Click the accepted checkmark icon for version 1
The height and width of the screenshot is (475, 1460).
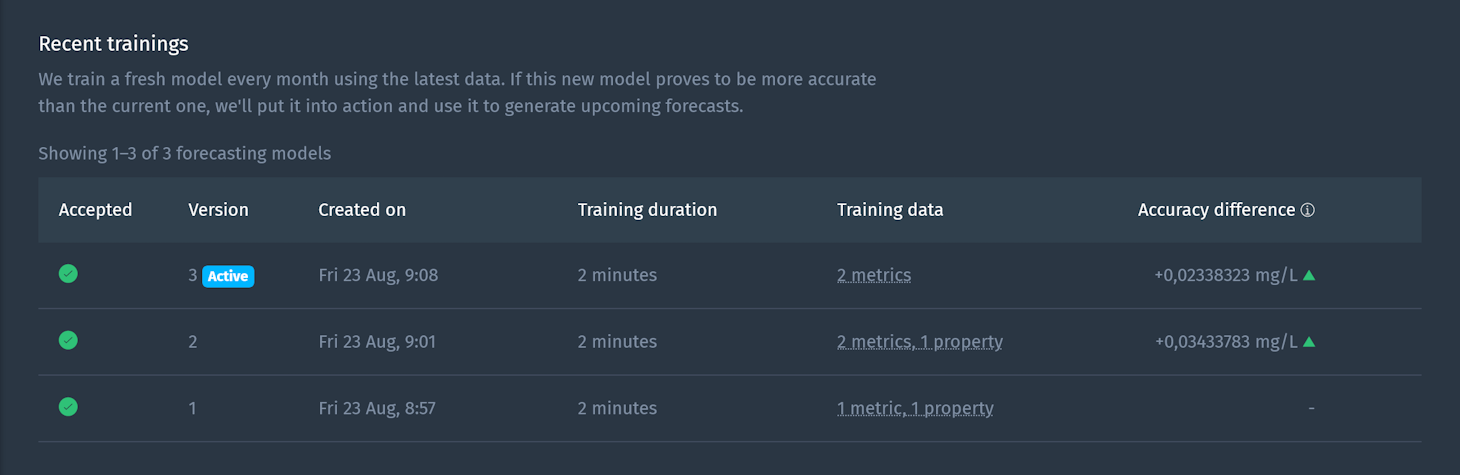click(68, 406)
